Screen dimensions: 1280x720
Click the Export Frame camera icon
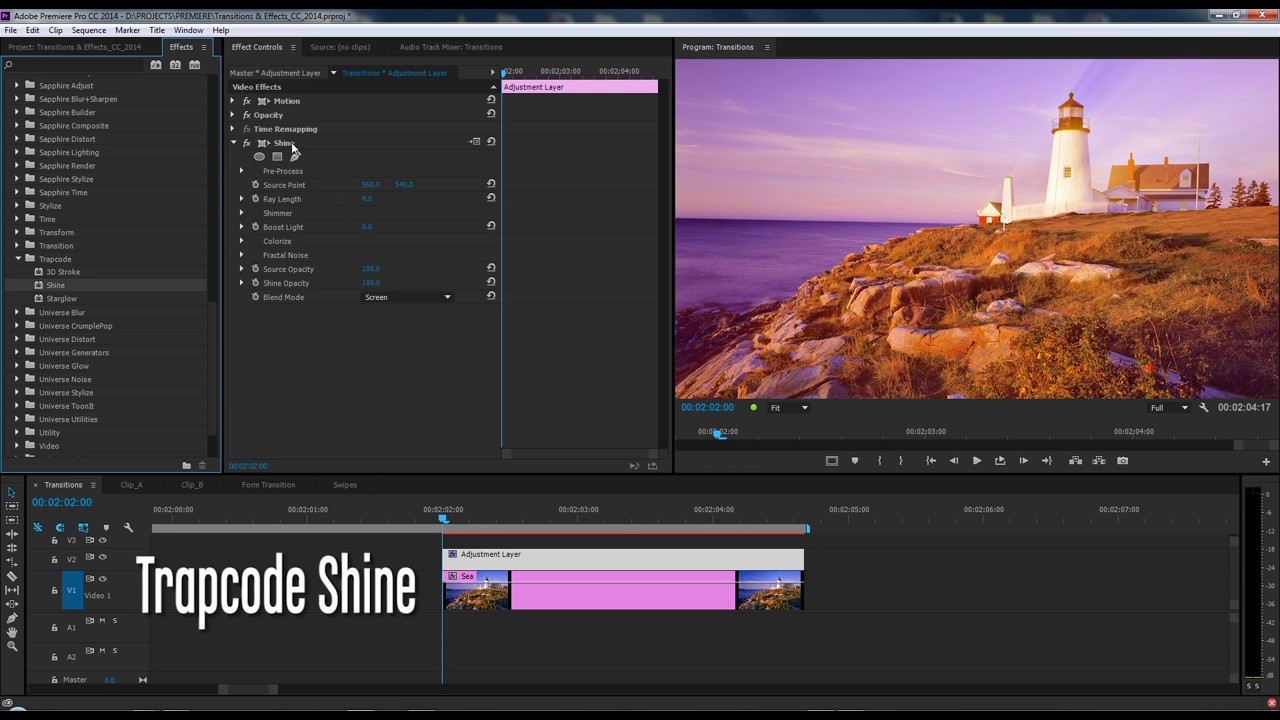[x=1122, y=461]
